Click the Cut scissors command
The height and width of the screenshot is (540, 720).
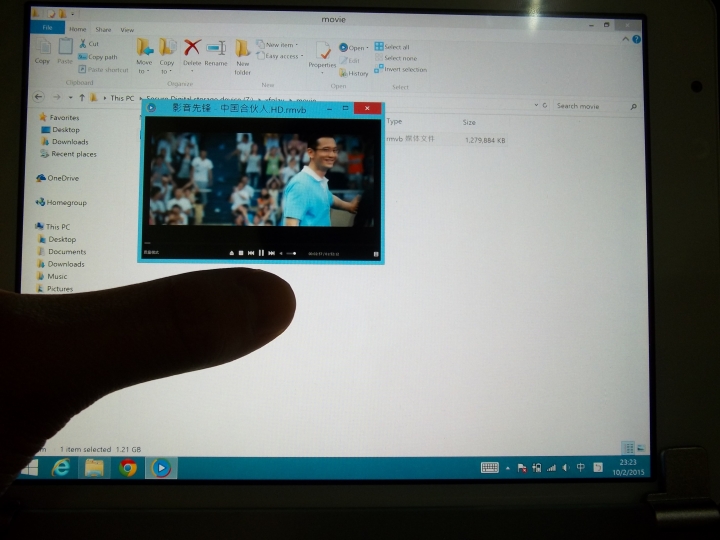click(x=89, y=44)
